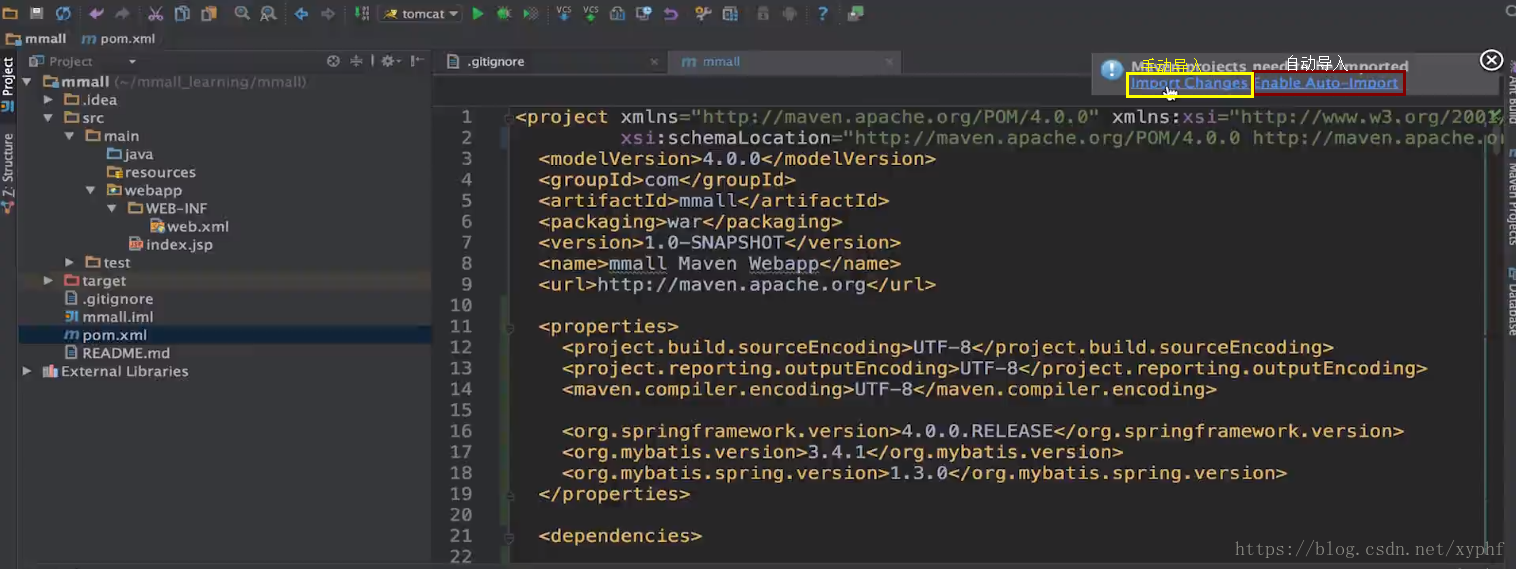
Task: Open Project panel gear settings menu
Action: [389, 61]
